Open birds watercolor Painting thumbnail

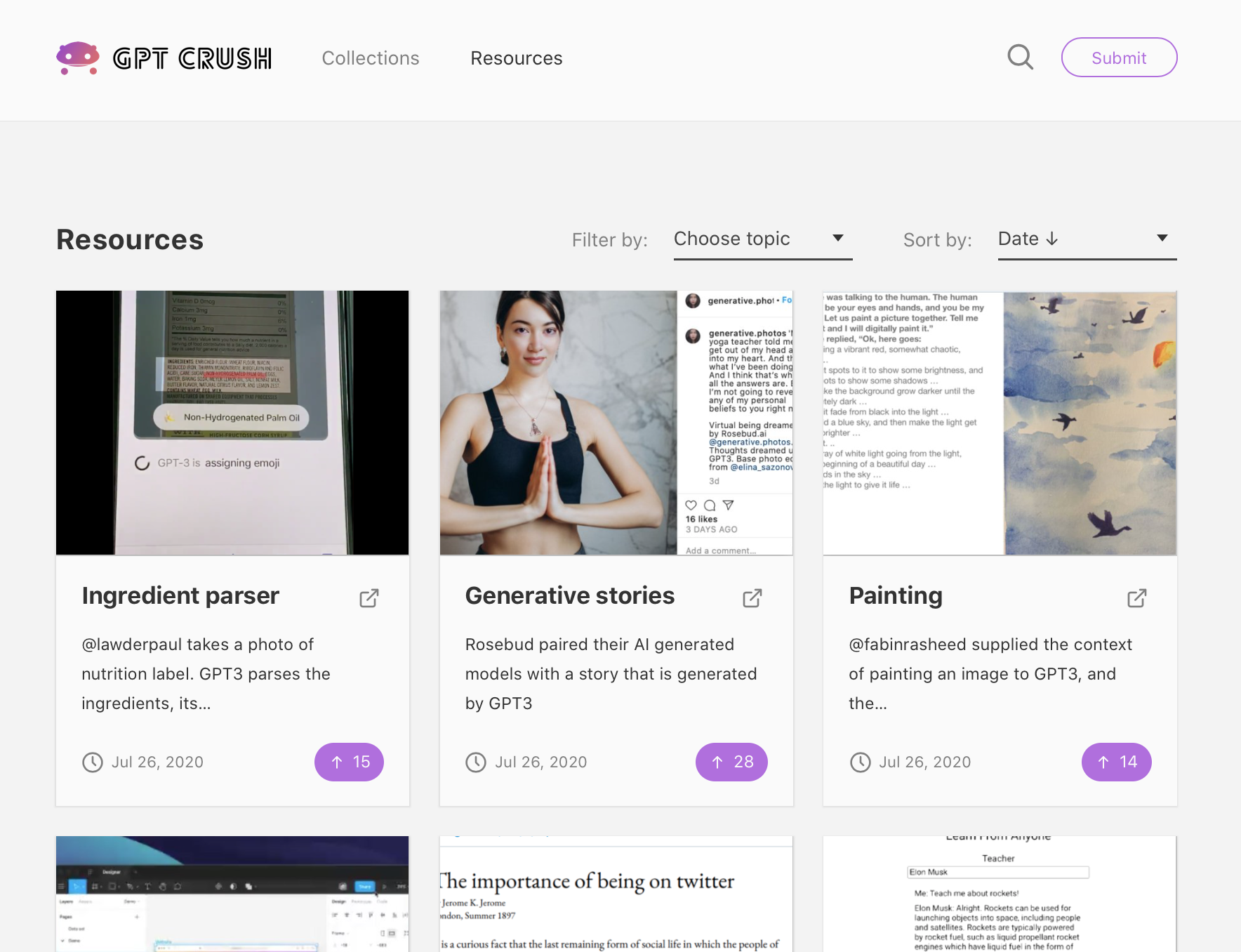(x=1000, y=423)
